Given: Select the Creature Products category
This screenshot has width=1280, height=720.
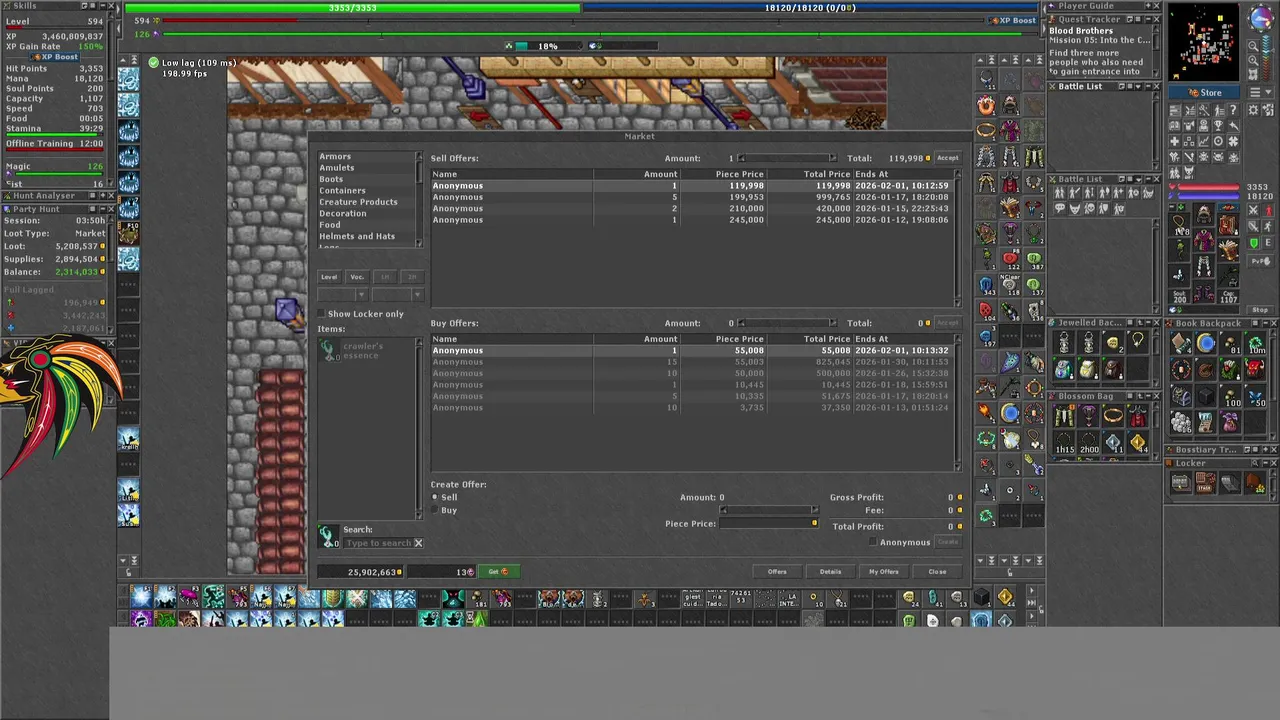Looking at the screenshot, I should [358, 202].
